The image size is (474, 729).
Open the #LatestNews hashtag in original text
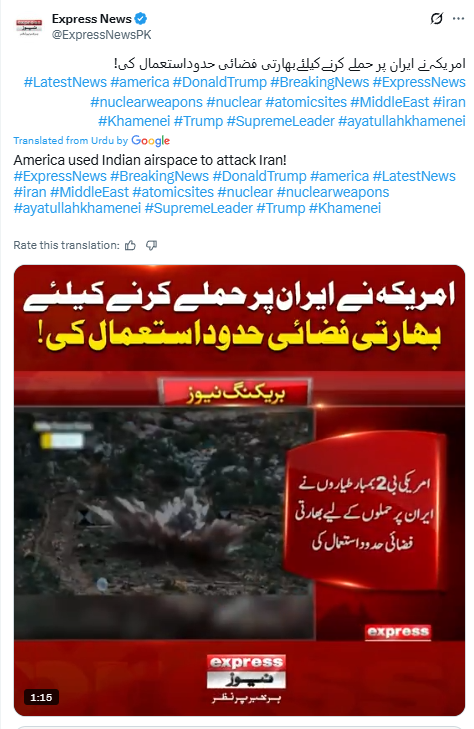(x=66, y=82)
